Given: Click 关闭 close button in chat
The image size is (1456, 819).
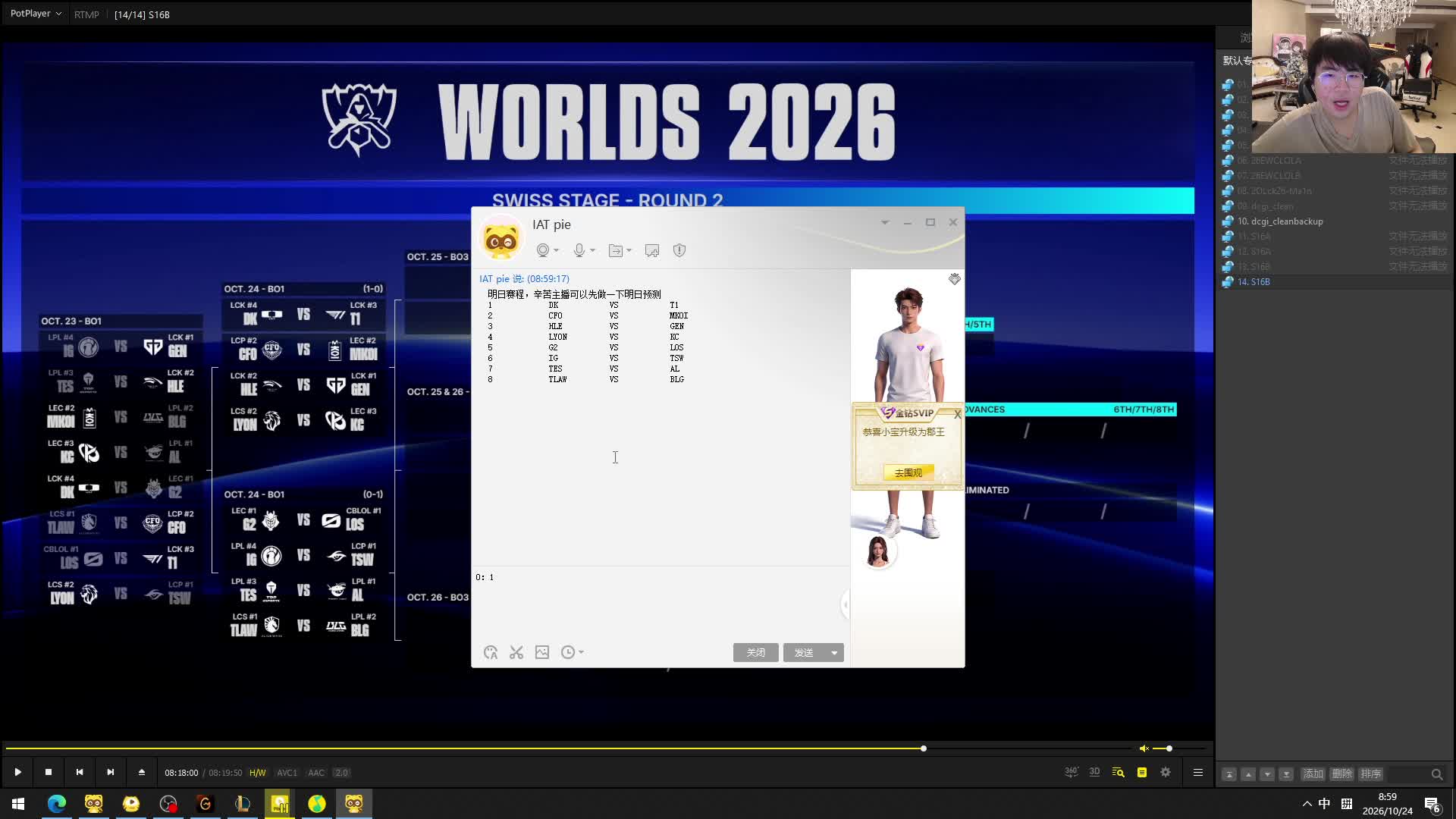Looking at the screenshot, I should tap(755, 652).
